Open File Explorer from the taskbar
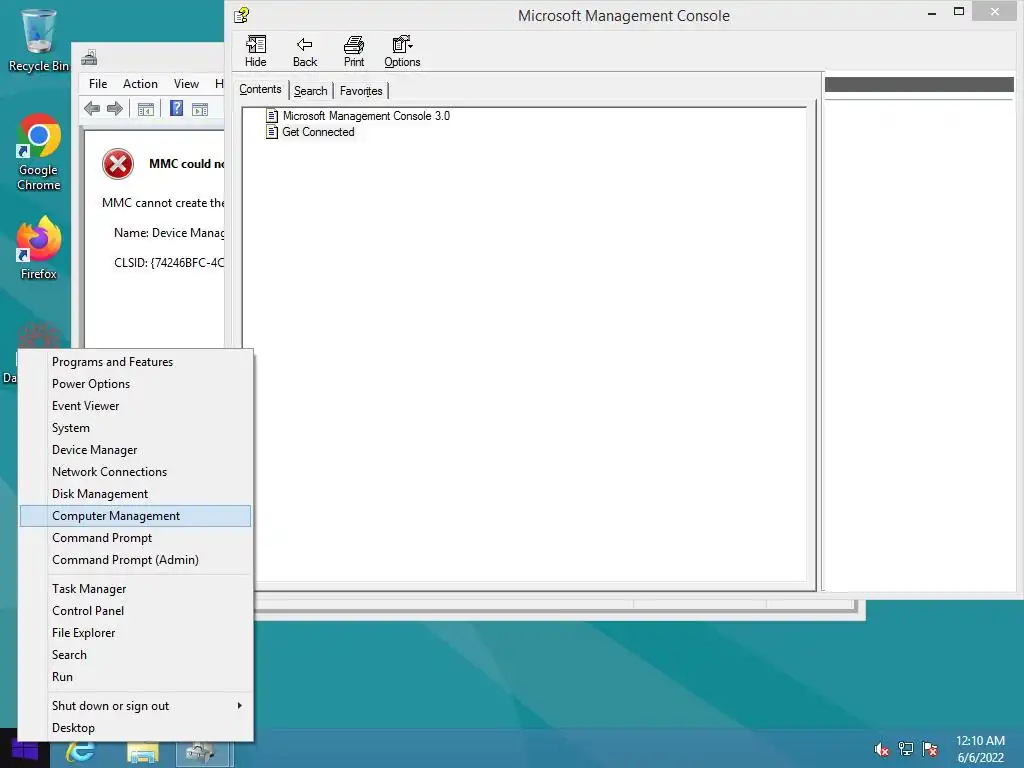The height and width of the screenshot is (768, 1024). click(x=143, y=752)
